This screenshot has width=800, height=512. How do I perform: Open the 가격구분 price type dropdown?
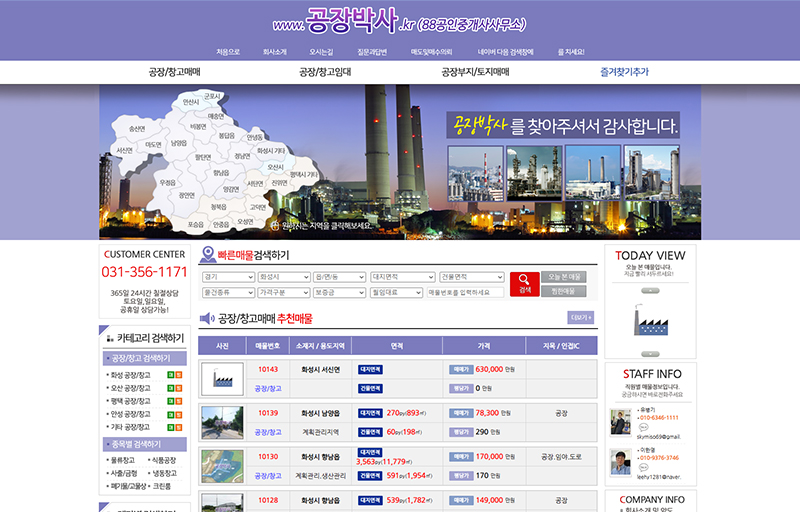[x=284, y=293]
